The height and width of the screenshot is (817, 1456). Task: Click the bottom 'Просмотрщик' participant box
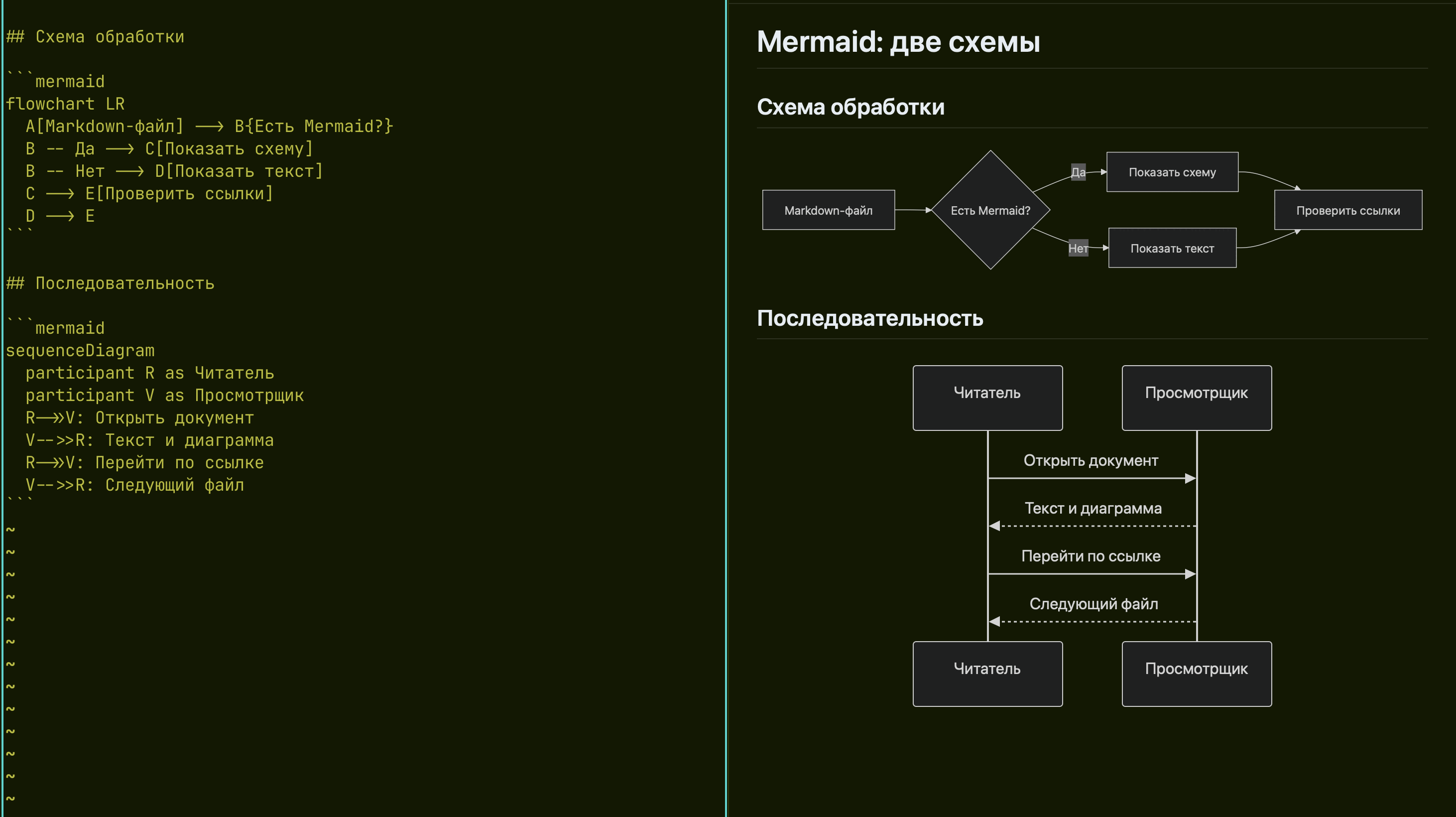pos(1197,674)
